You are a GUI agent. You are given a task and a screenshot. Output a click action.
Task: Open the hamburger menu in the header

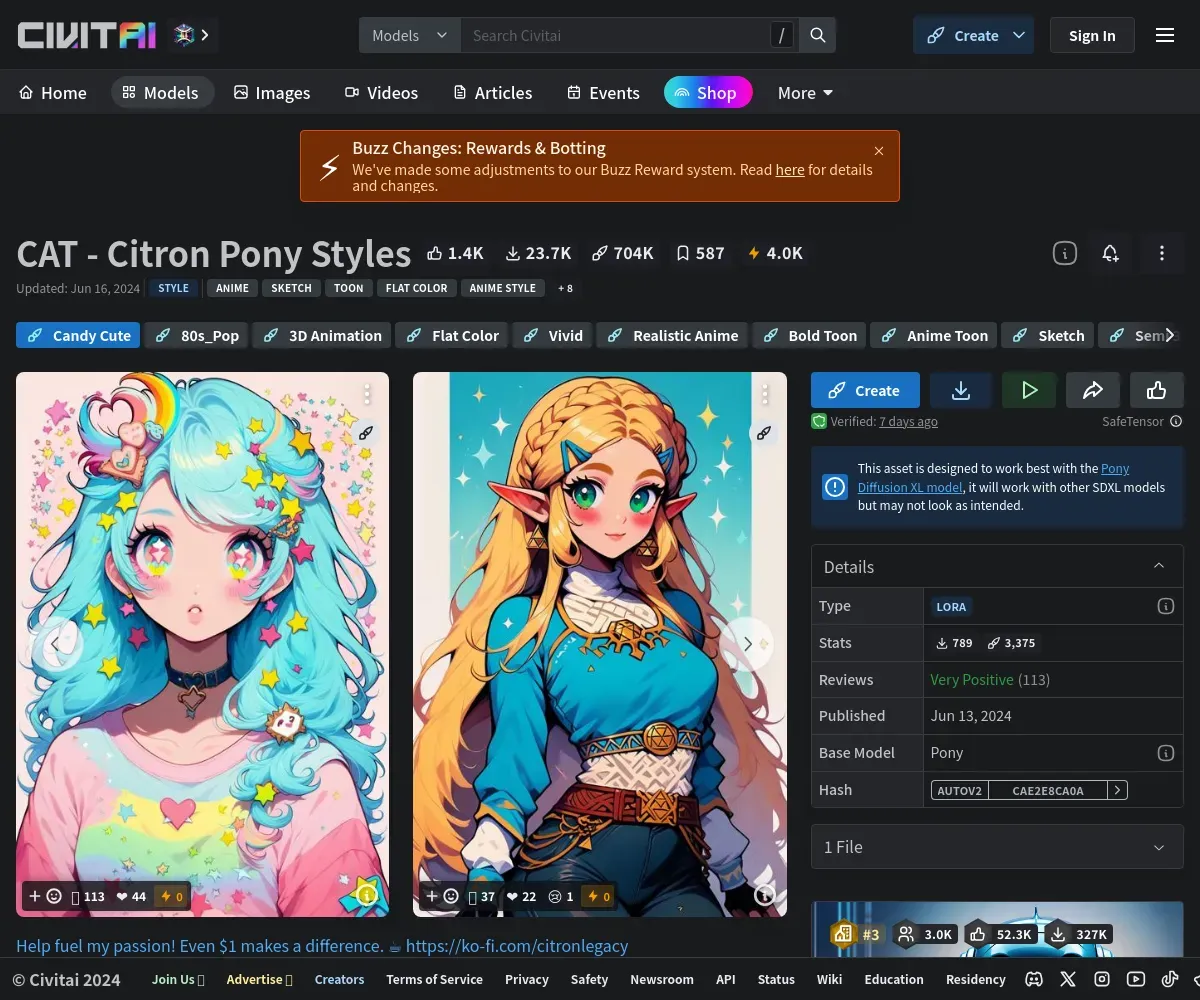coord(1165,35)
